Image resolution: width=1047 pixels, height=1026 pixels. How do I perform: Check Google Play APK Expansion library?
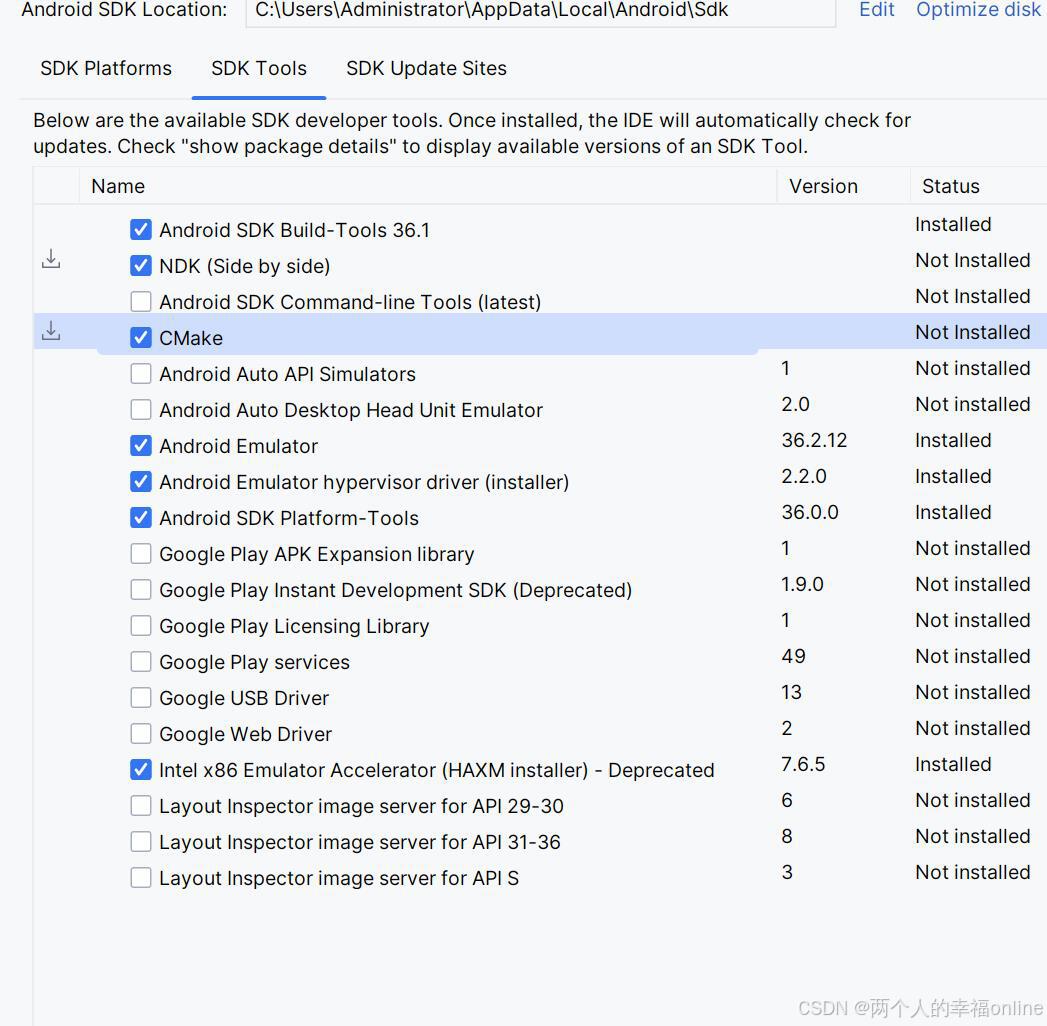(141, 554)
